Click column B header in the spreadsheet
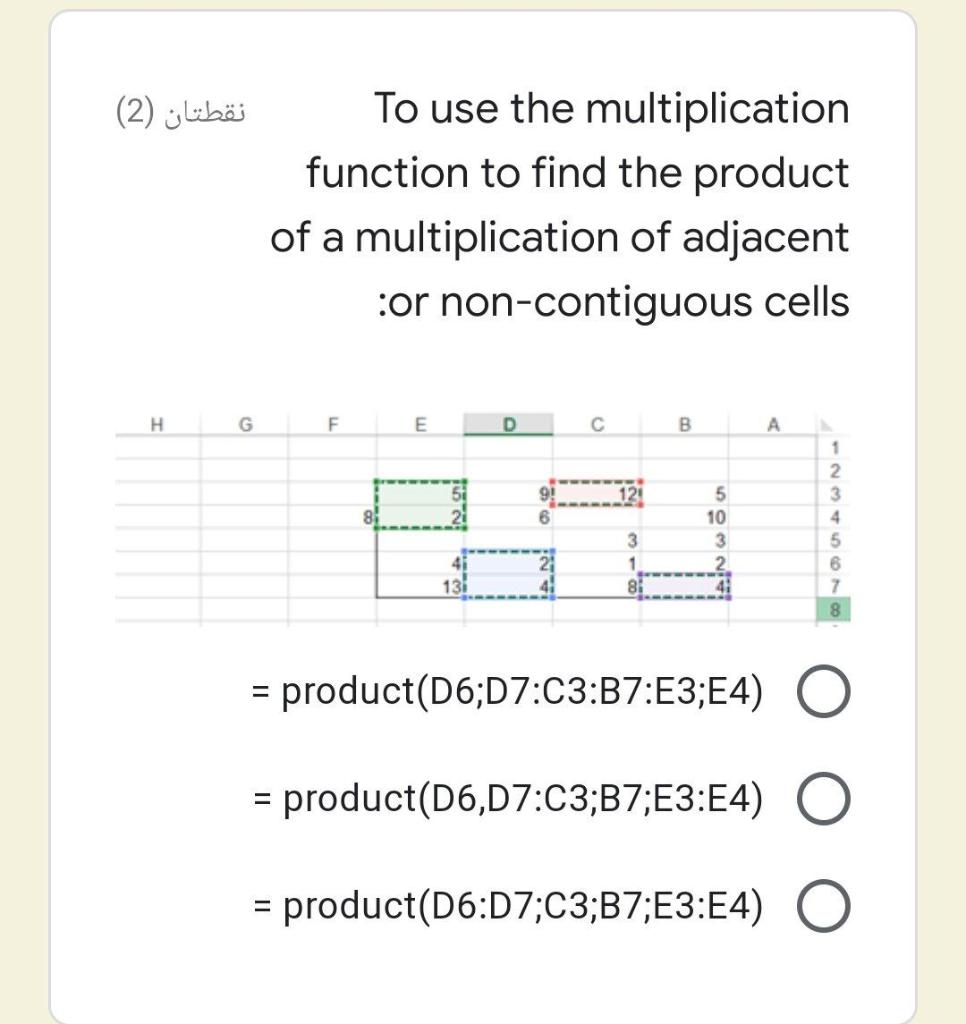 684,423
